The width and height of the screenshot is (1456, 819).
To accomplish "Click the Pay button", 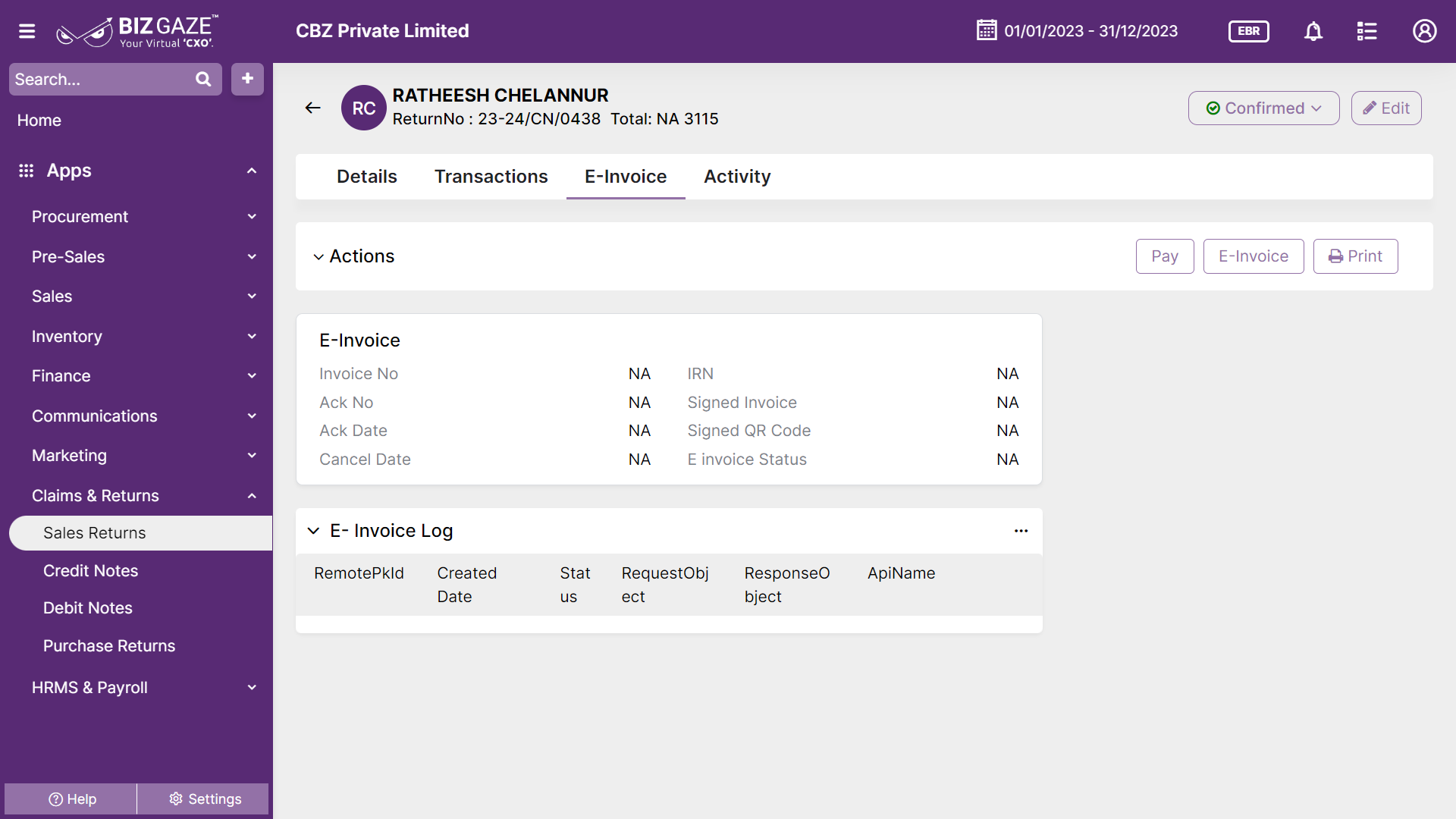I will click(1165, 256).
